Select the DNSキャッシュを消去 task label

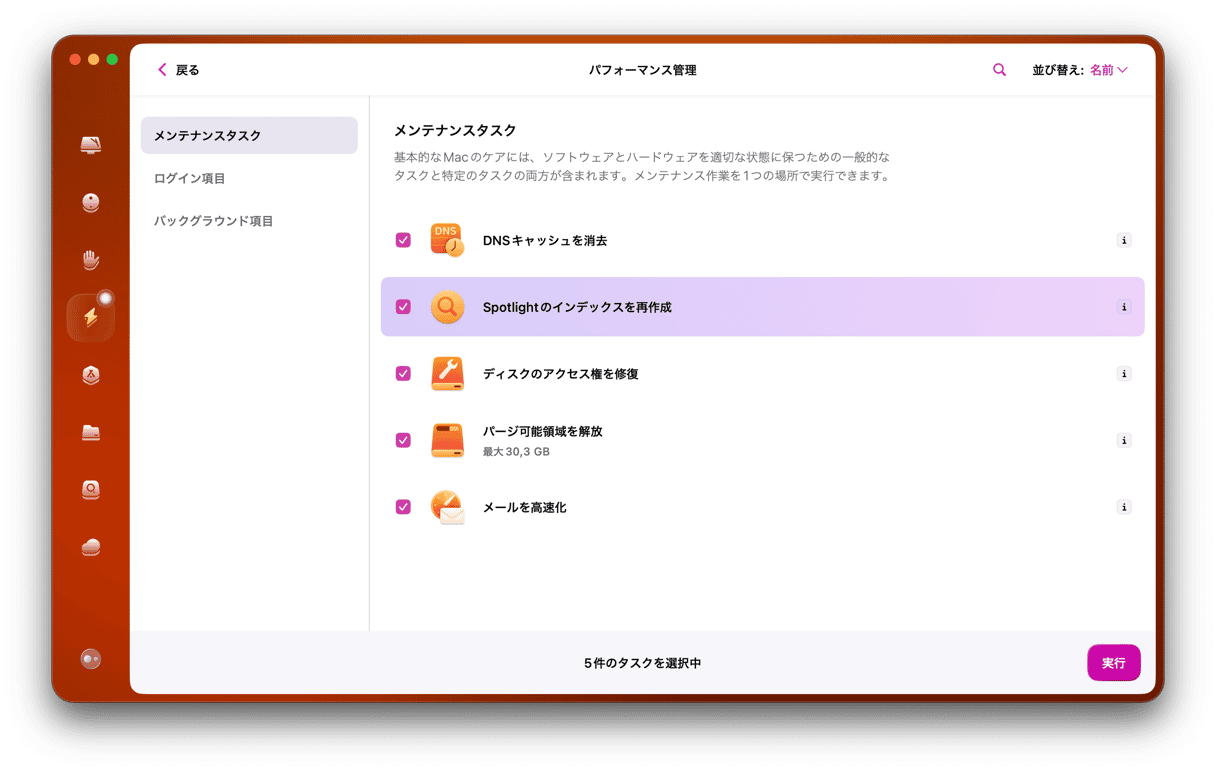545,241
